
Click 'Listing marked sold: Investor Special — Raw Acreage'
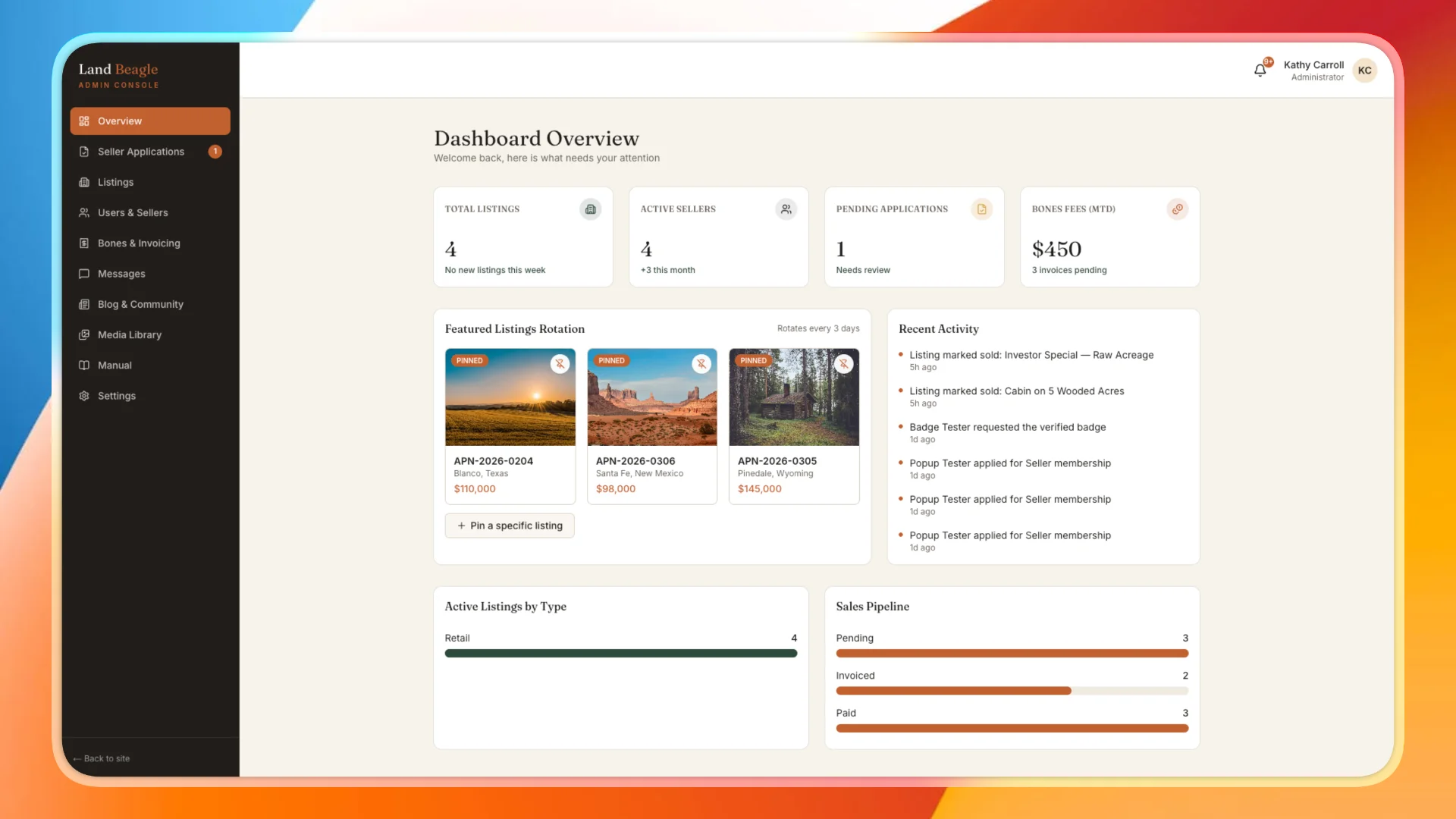pyautogui.click(x=1031, y=355)
